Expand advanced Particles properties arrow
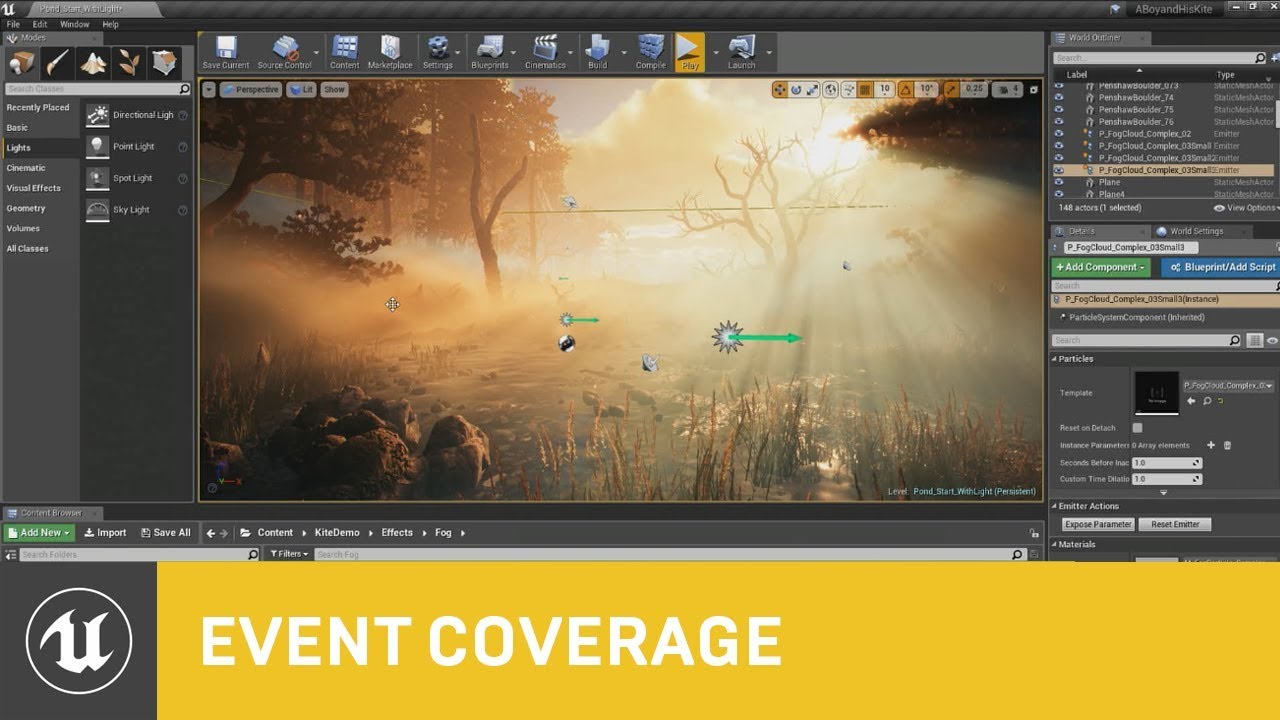Screen dimensions: 1280x720 tap(1163, 493)
